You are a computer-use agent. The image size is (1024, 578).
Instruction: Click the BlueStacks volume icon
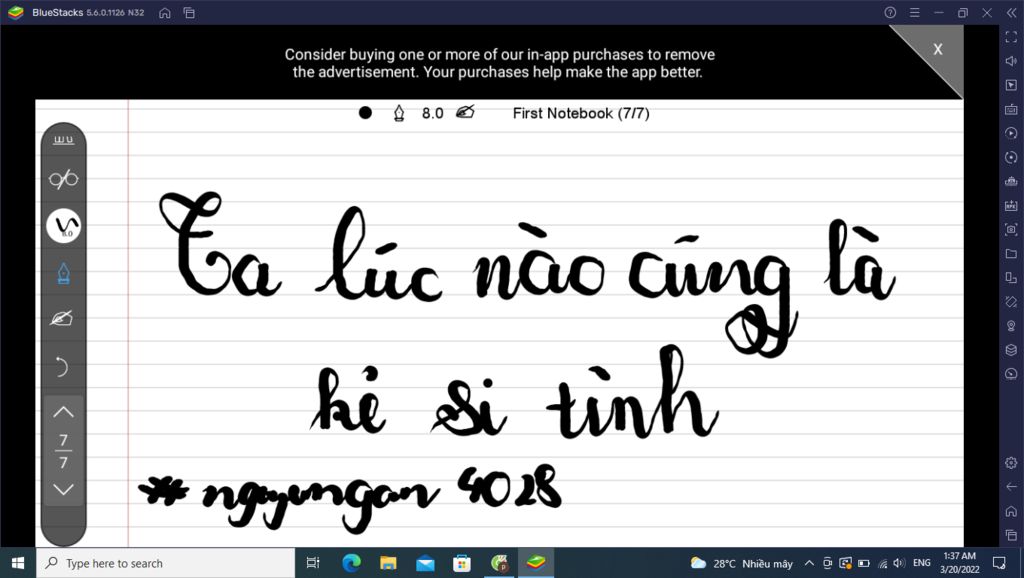(x=1011, y=61)
